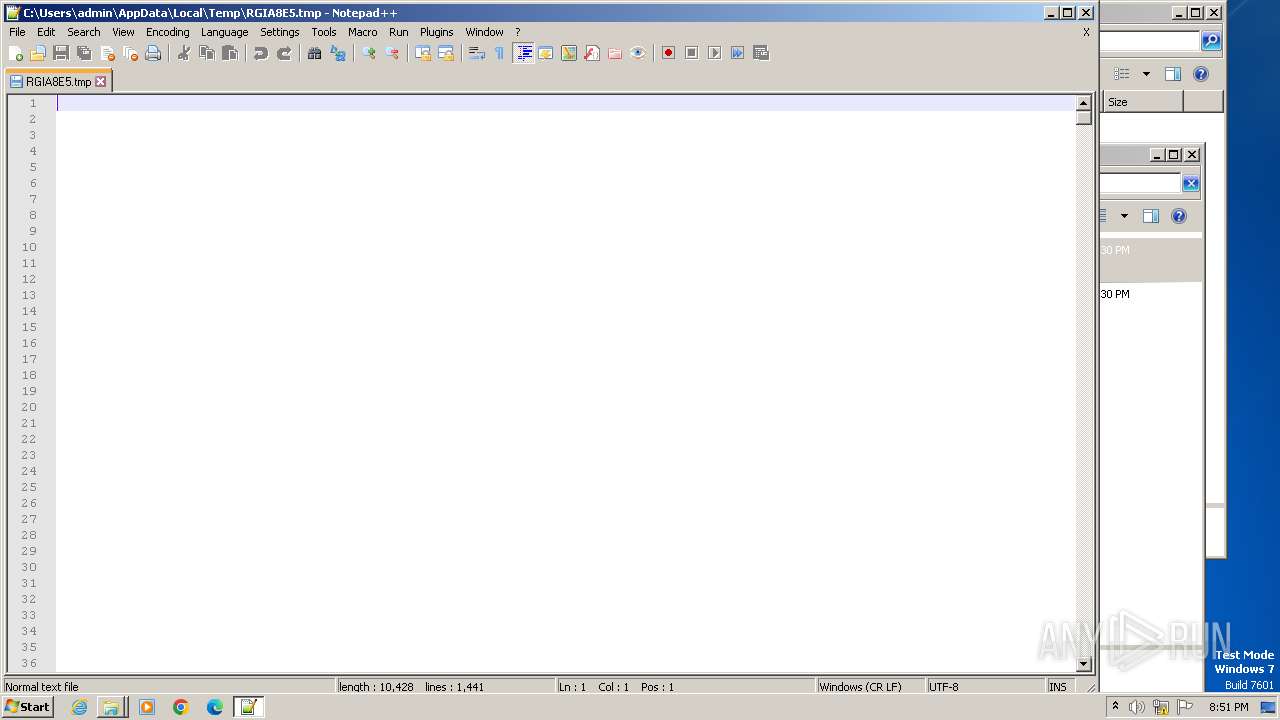Undo the last action via toolbar
Image resolution: width=1280 pixels, height=720 pixels.
click(x=261, y=53)
